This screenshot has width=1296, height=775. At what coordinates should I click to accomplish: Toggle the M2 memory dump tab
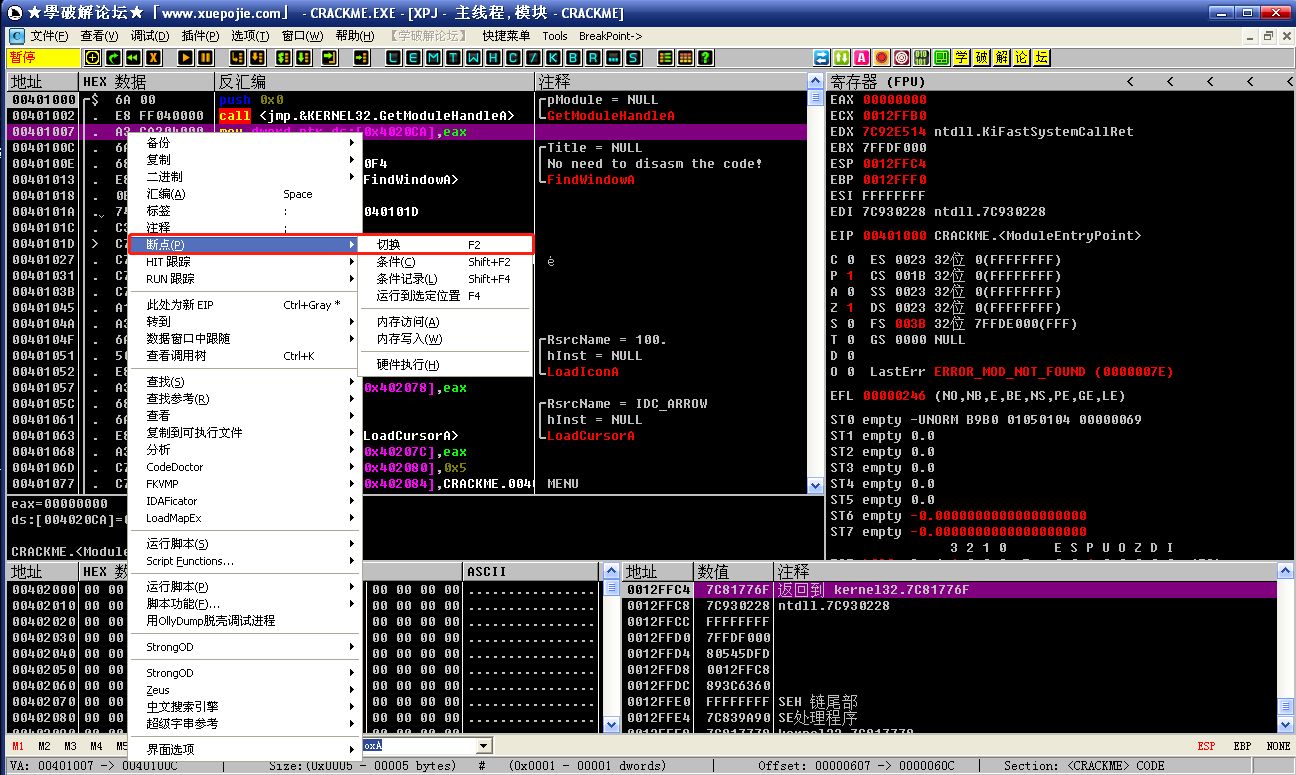(44, 746)
